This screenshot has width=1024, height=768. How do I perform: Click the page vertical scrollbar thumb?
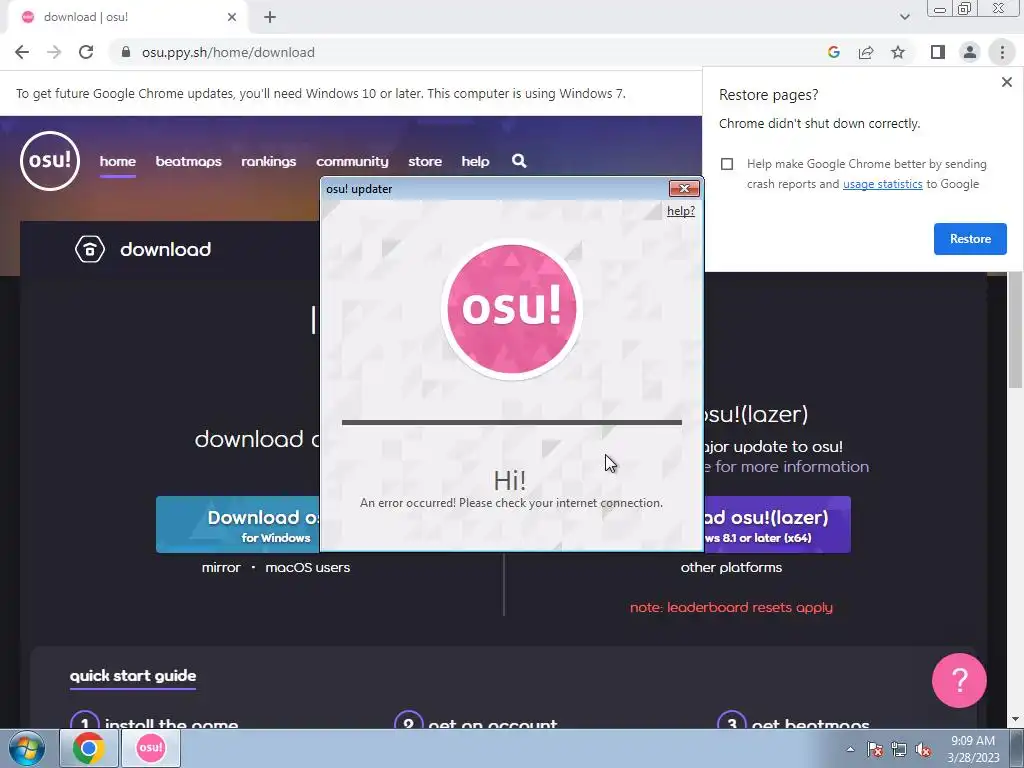pyautogui.click(x=1015, y=330)
